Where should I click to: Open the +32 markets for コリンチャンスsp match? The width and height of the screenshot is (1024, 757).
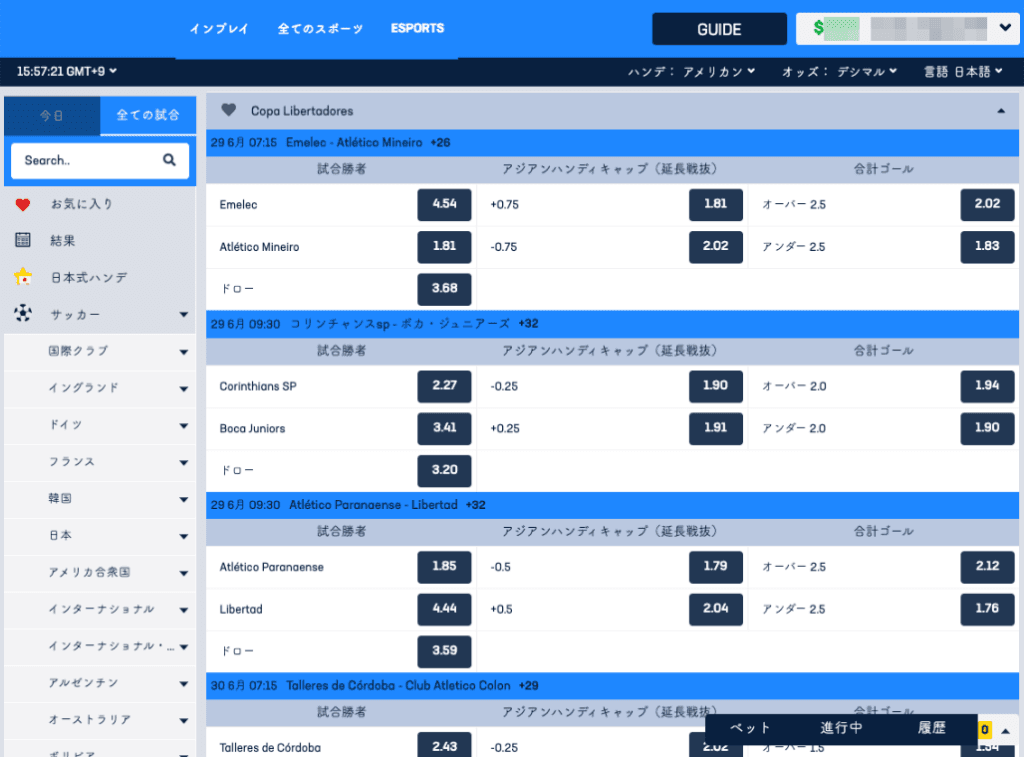(528, 324)
